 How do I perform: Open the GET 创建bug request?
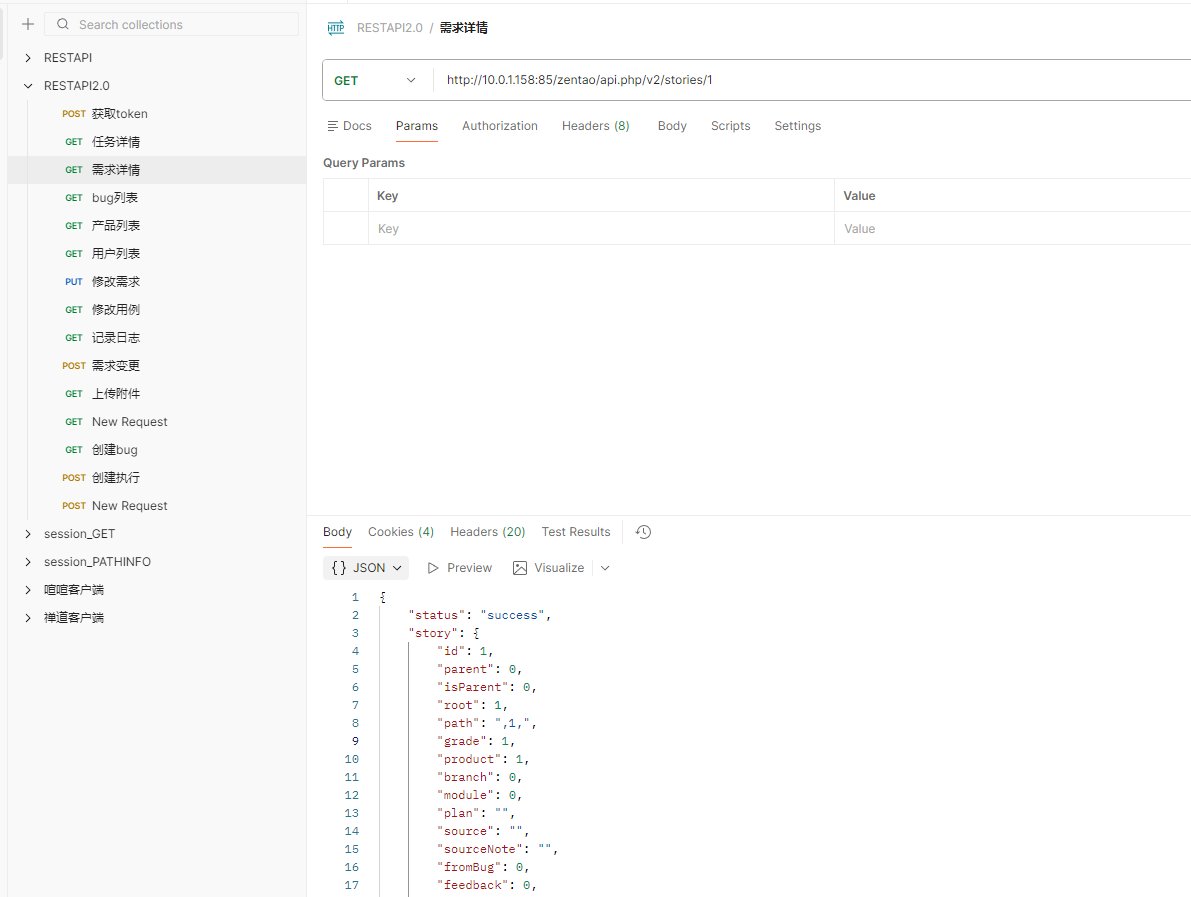157,450
